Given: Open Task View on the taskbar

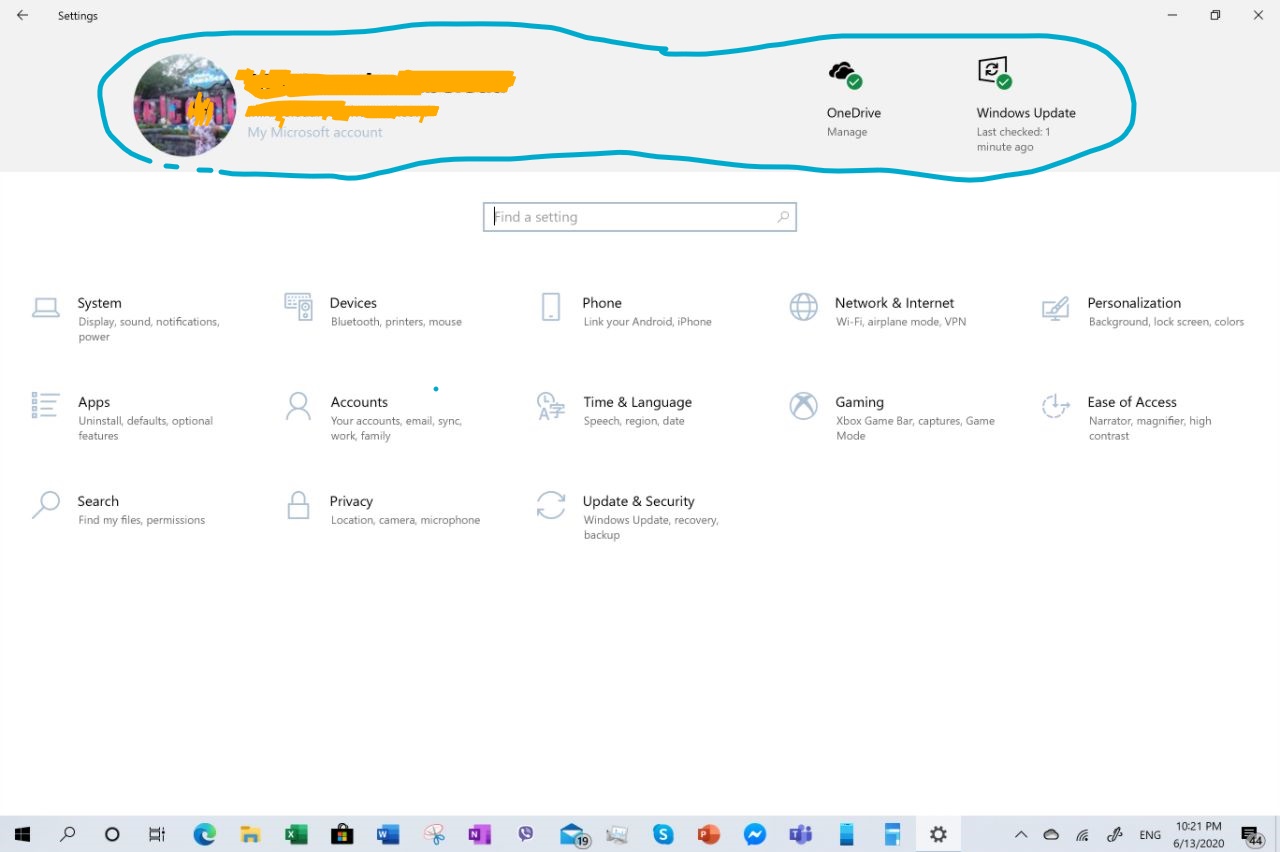Looking at the screenshot, I should coord(157,834).
